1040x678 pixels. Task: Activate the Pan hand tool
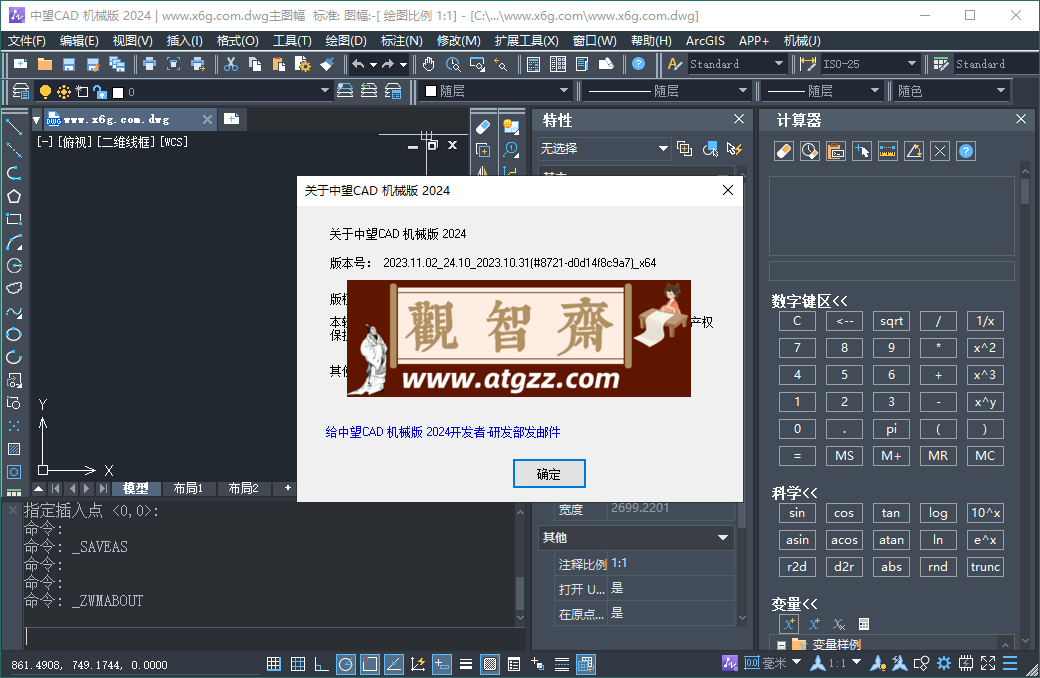tap(428, 64)
